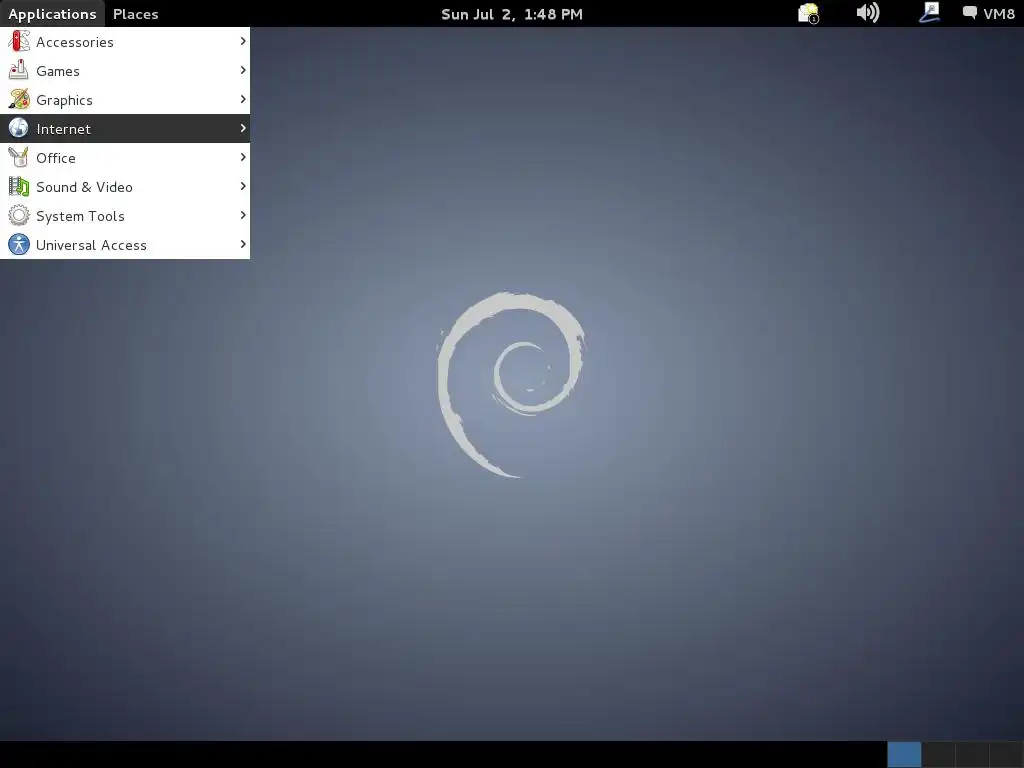Click the chat bubble icon next to VM8
This screenshot has height=768, width=1024.
point(970,12)
